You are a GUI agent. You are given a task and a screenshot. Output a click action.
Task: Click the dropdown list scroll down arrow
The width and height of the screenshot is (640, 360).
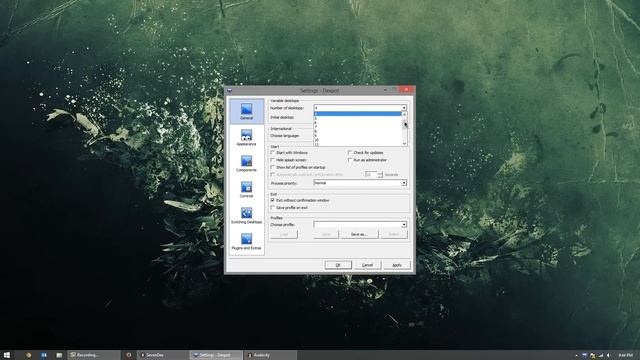pyautogui.click(x=404, y=143)
